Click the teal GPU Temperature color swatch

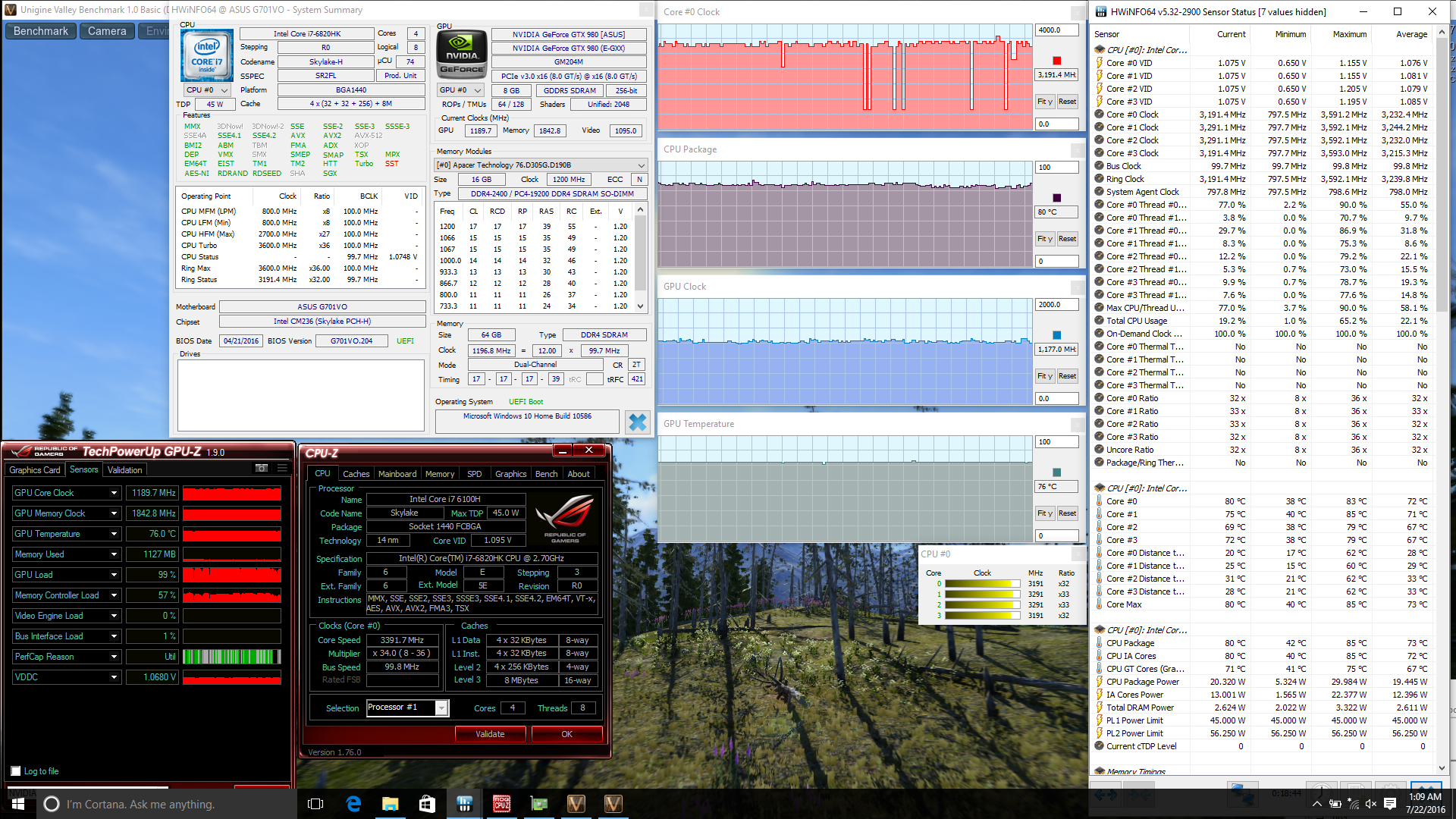pyautogui.click(x=1057, y=472)
